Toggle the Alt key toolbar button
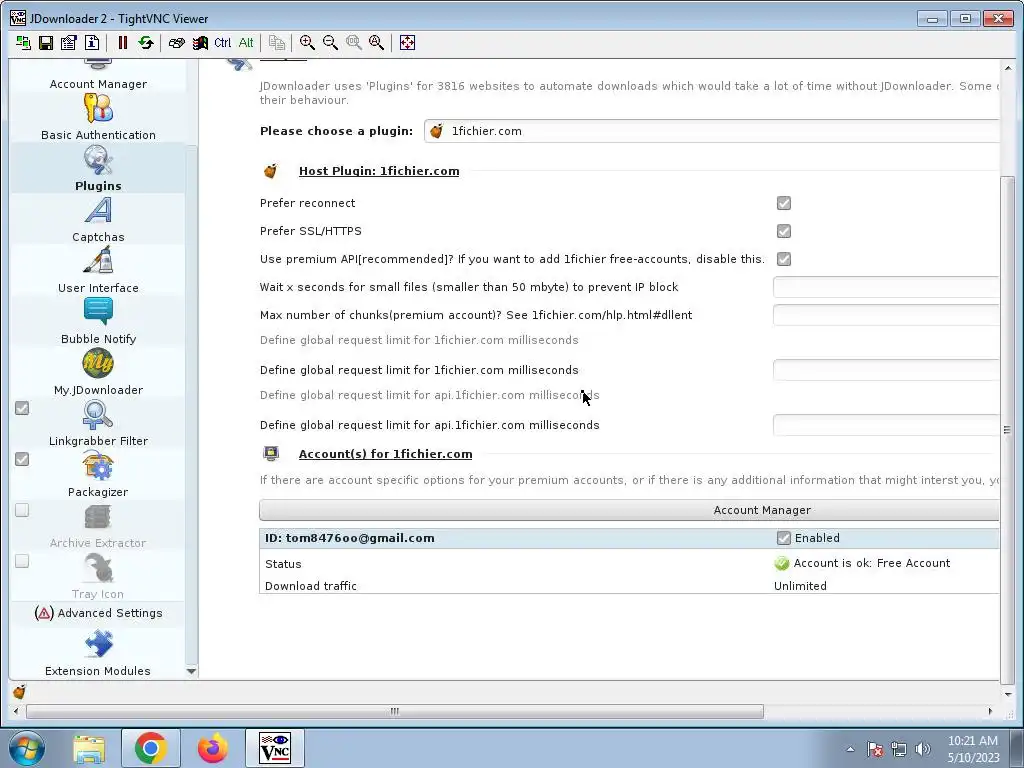Screen dimensions: 1024x768 246,43
